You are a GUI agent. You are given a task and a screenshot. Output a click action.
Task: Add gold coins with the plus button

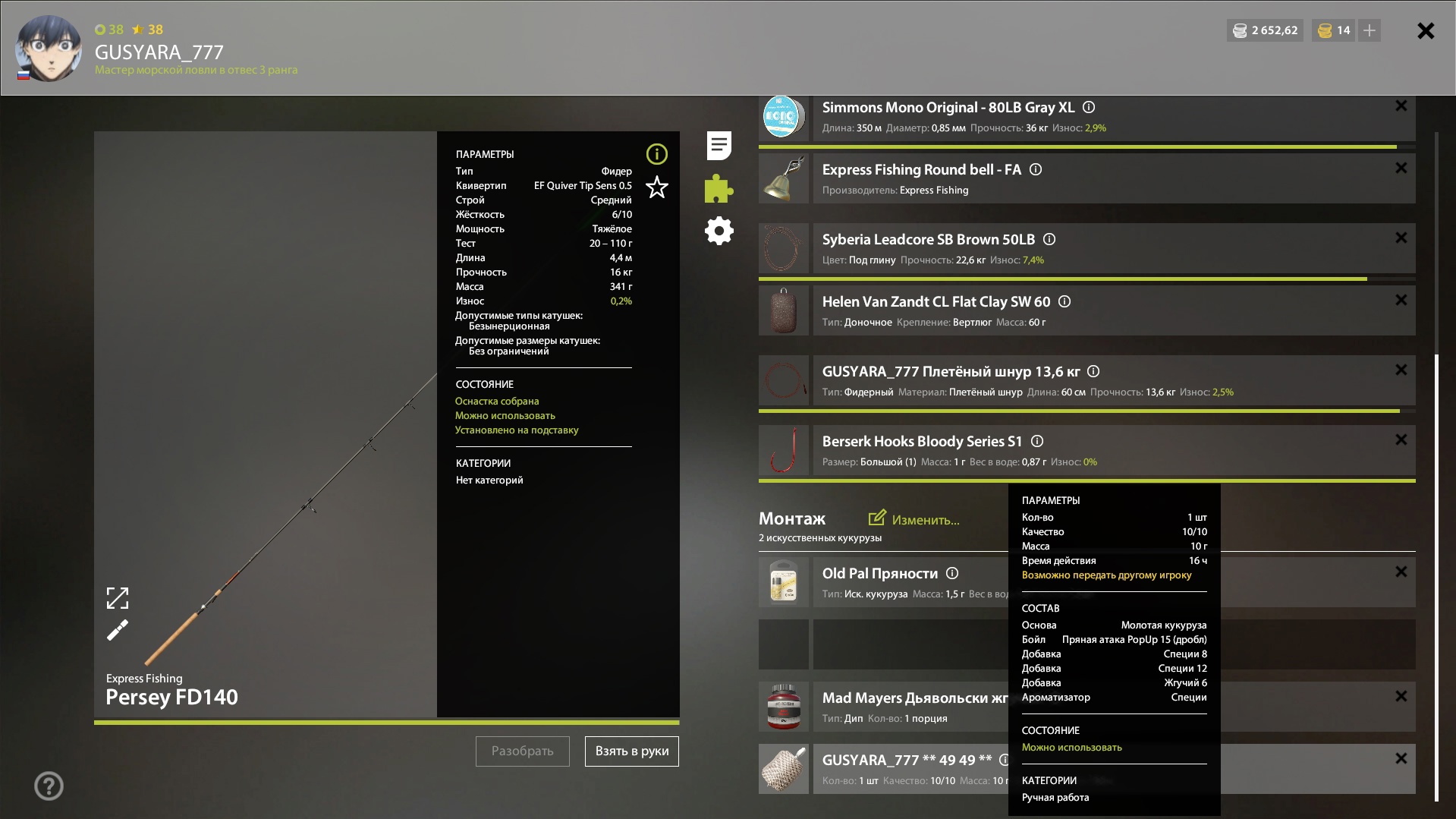[1370, 30]
